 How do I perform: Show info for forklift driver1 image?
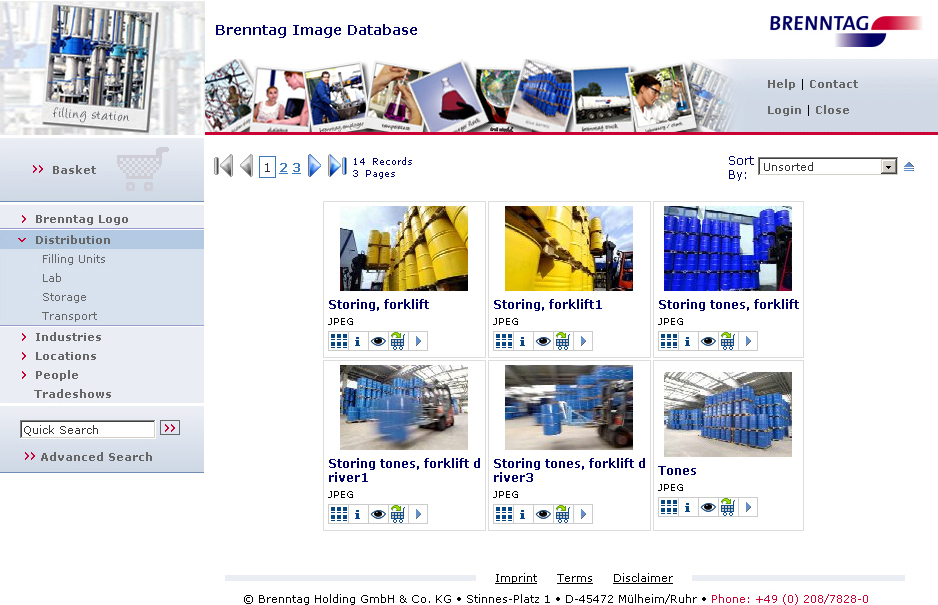(x=358, y=514)
